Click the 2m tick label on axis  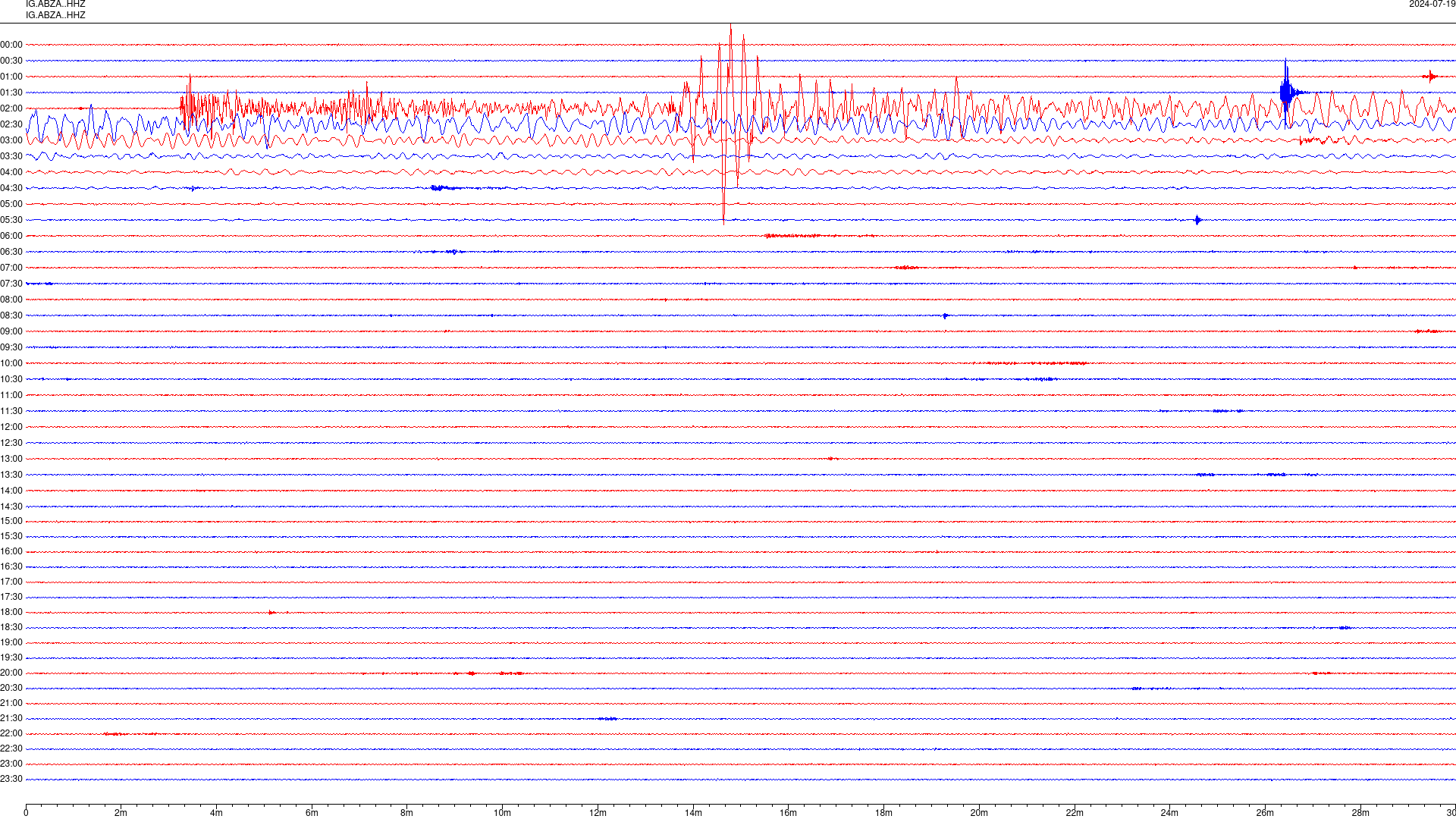(121, 813)
